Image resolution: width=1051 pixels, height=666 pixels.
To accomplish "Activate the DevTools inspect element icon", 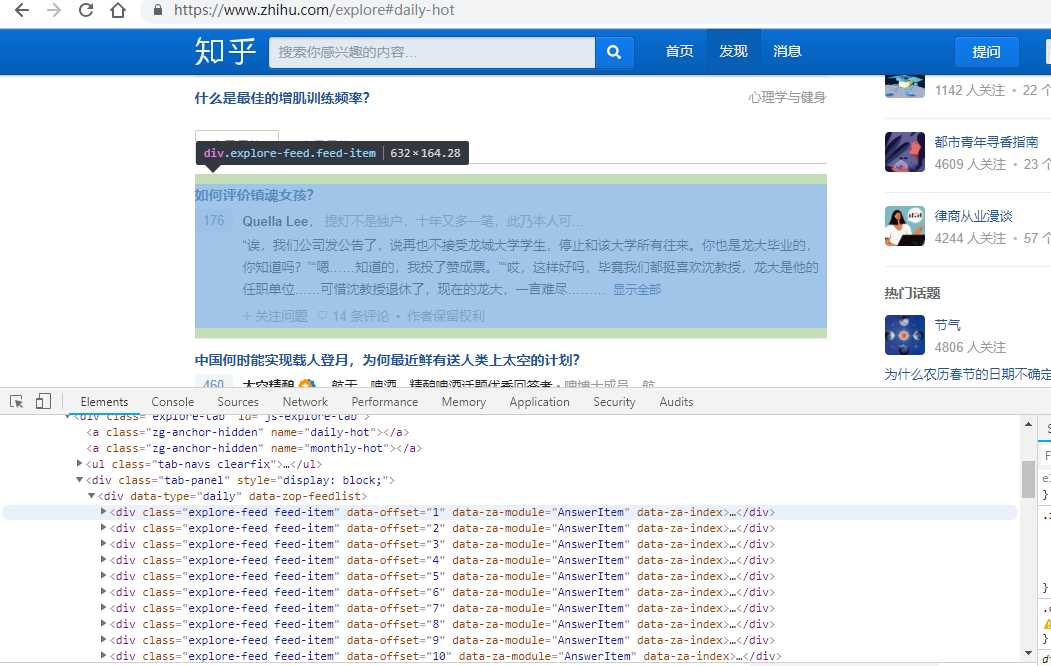I will [x=17, y=401].
